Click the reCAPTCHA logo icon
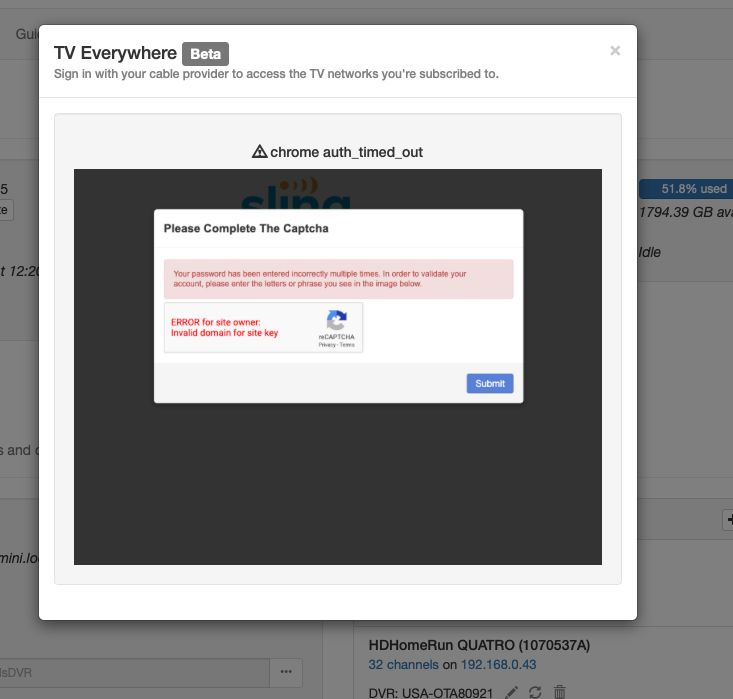Image resolution: width=733 pixels, height=699 pixels. [x=336, y=320]
